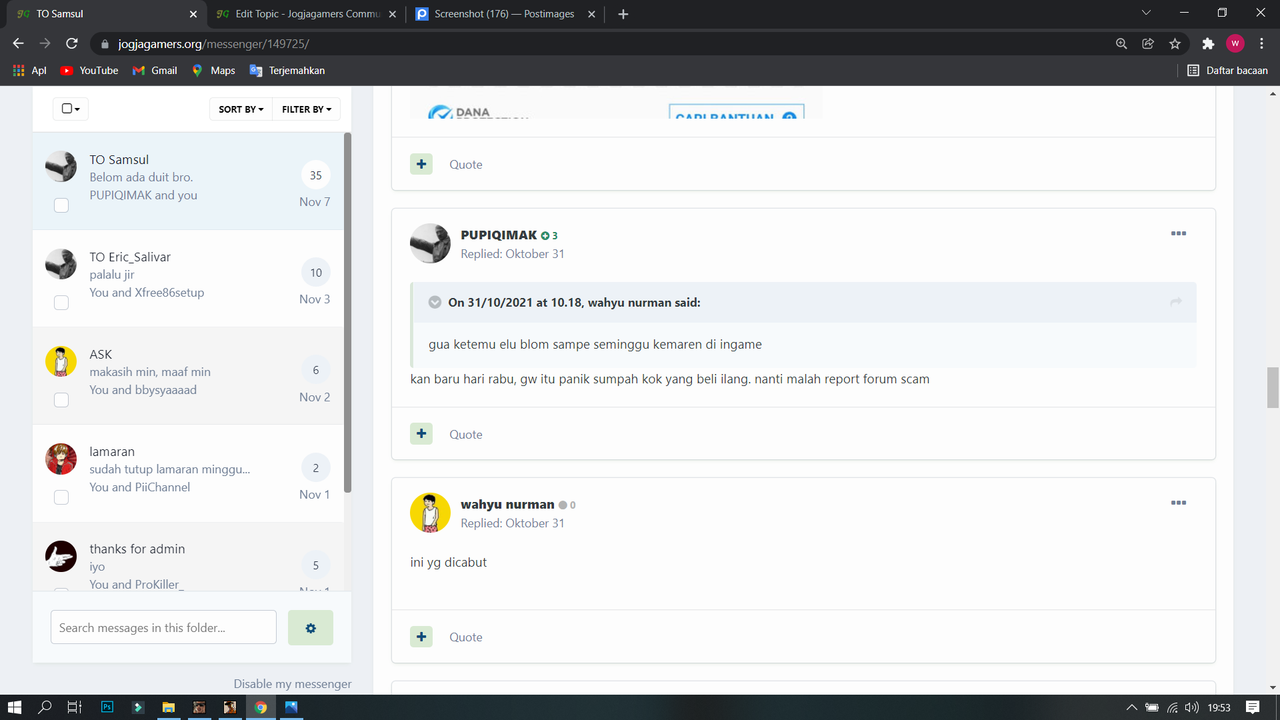Click the Replied: Oktober 31 date under PUPIQIMAK

tap(512, 254)
